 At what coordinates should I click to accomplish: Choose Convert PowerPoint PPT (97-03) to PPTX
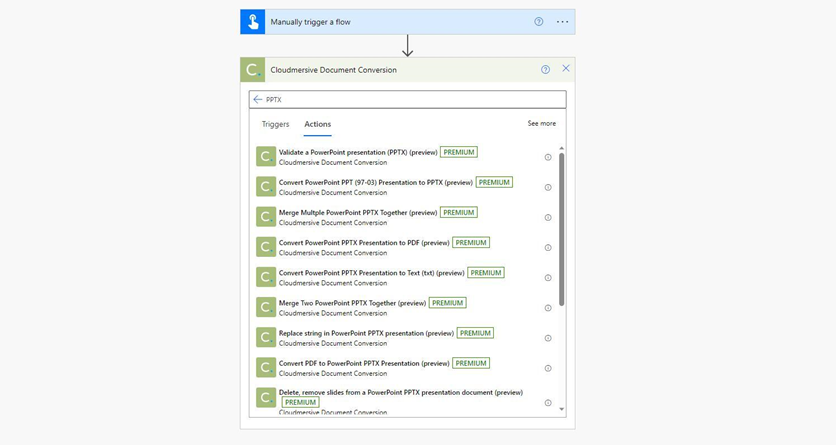click(x=375, y=183)
